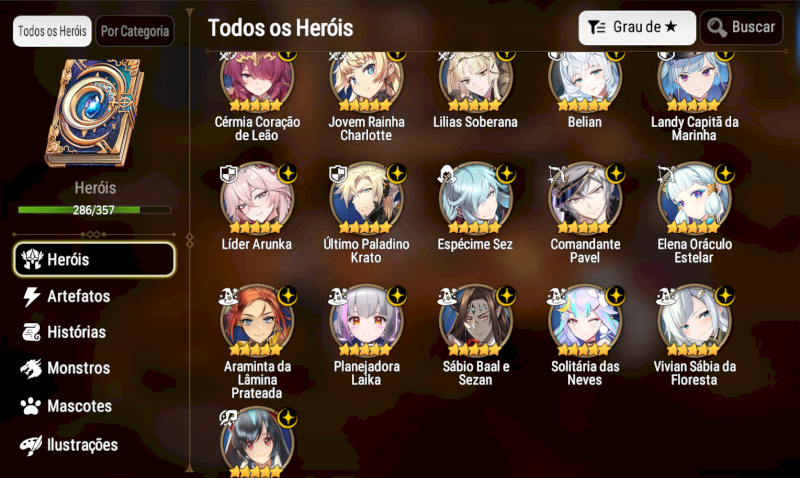Click the mage hat icon on Planejadora Laika
The image size is (800, 478).
coord(338,296)
